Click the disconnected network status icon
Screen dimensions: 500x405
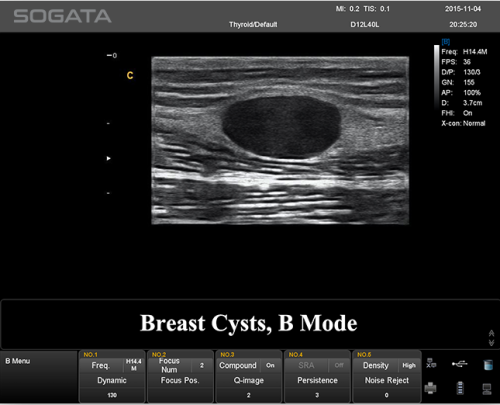click(x=431, y=364)
